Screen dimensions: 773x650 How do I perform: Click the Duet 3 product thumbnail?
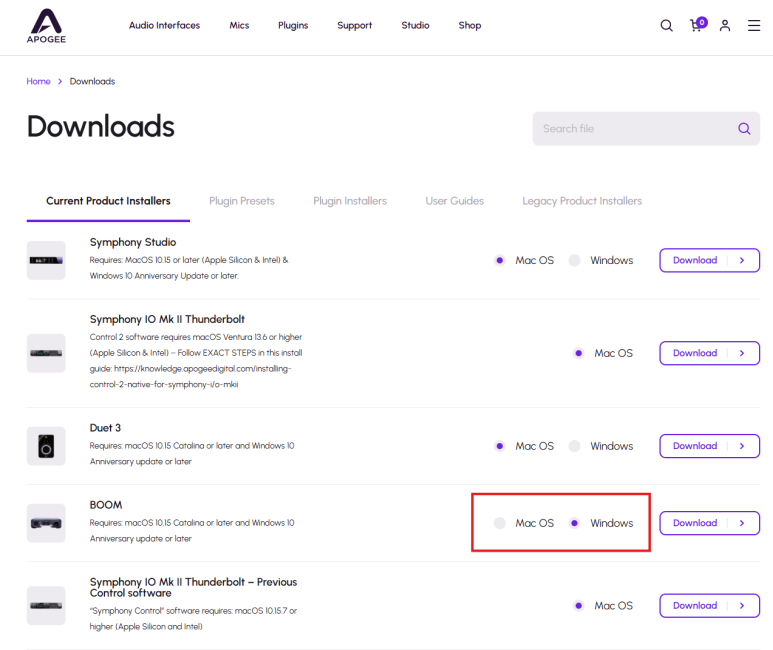(x=46, y=446)
